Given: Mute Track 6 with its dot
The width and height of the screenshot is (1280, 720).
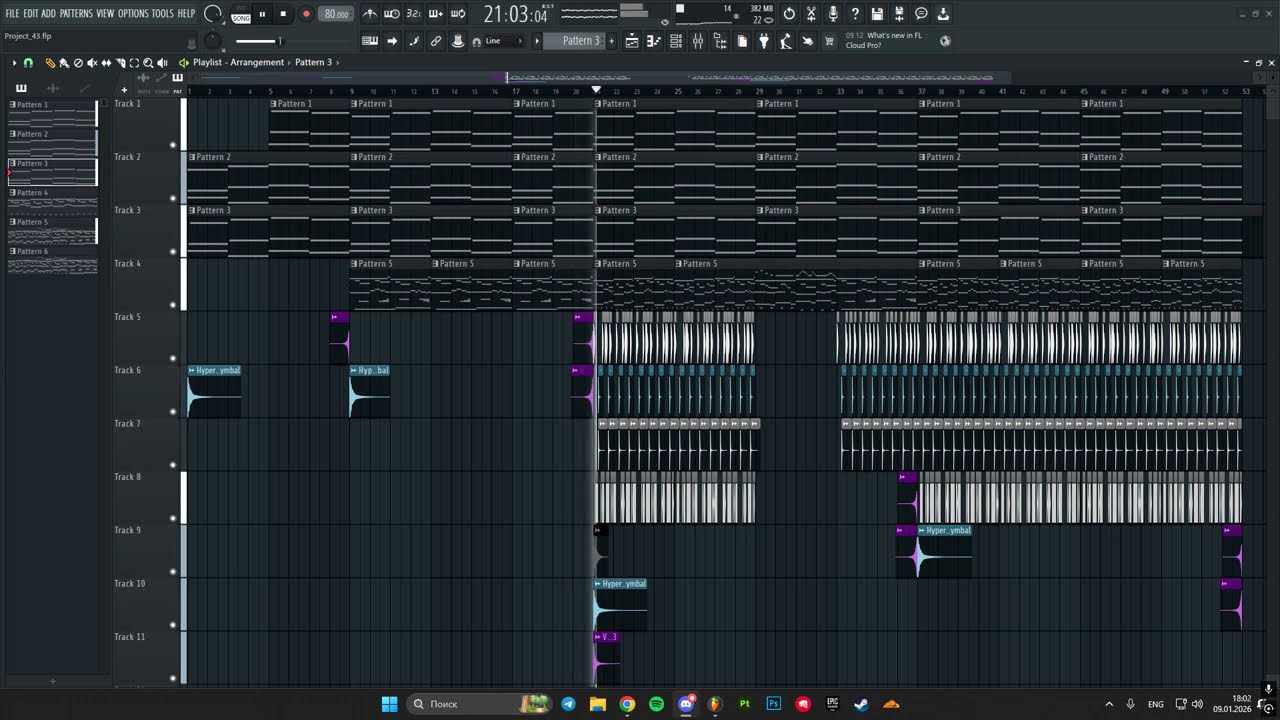Looking at the screenshot, I should tap(173, 412).
